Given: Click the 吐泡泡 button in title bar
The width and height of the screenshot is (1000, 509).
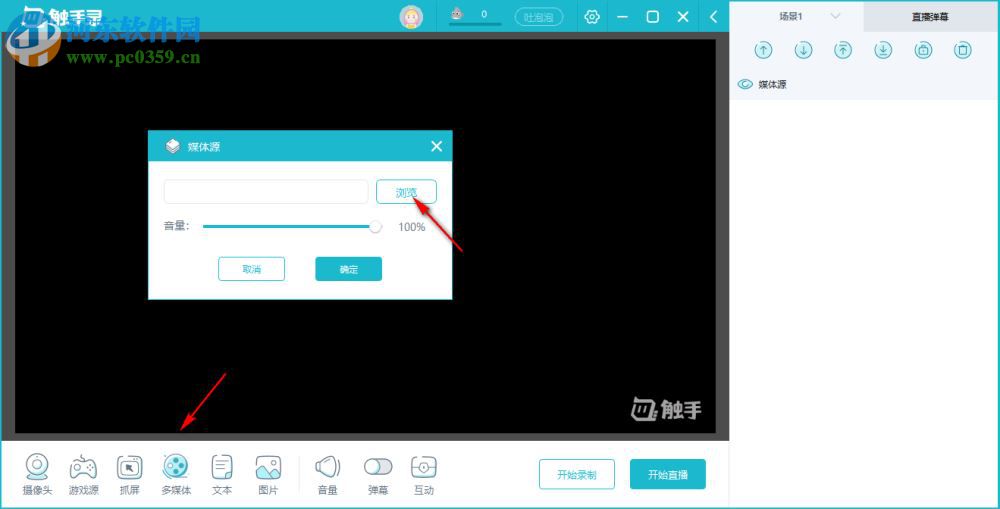Looking at the screenshot, I should (539, 17).
